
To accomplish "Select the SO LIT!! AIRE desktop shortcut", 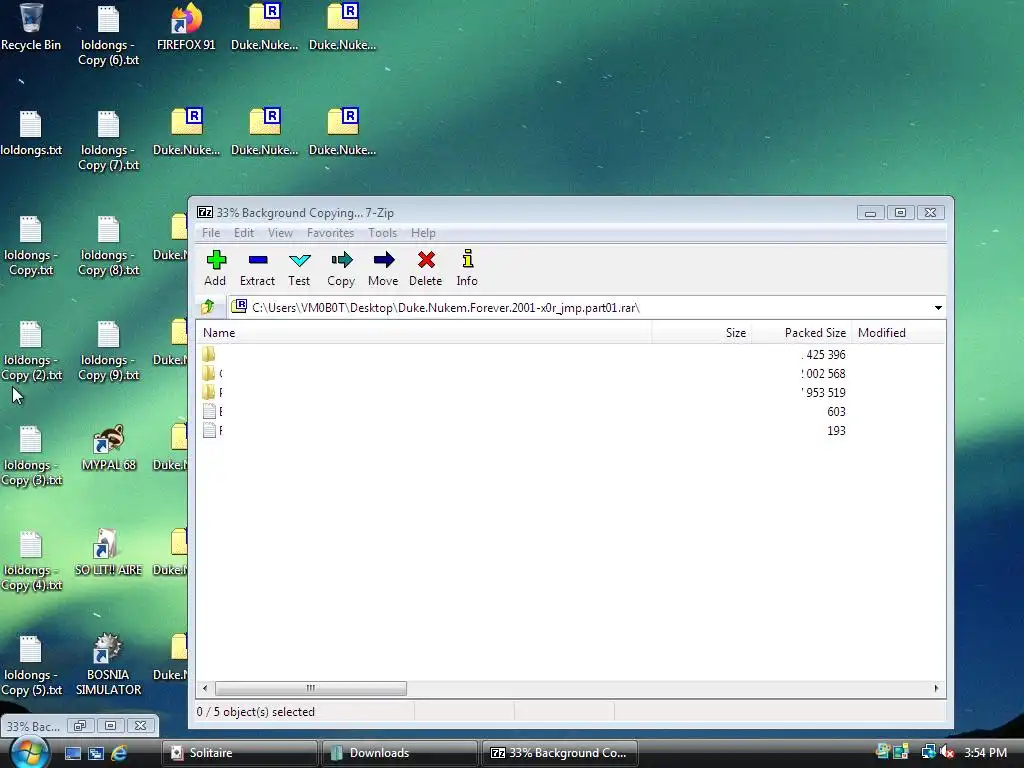I will (x=108, y=553).
